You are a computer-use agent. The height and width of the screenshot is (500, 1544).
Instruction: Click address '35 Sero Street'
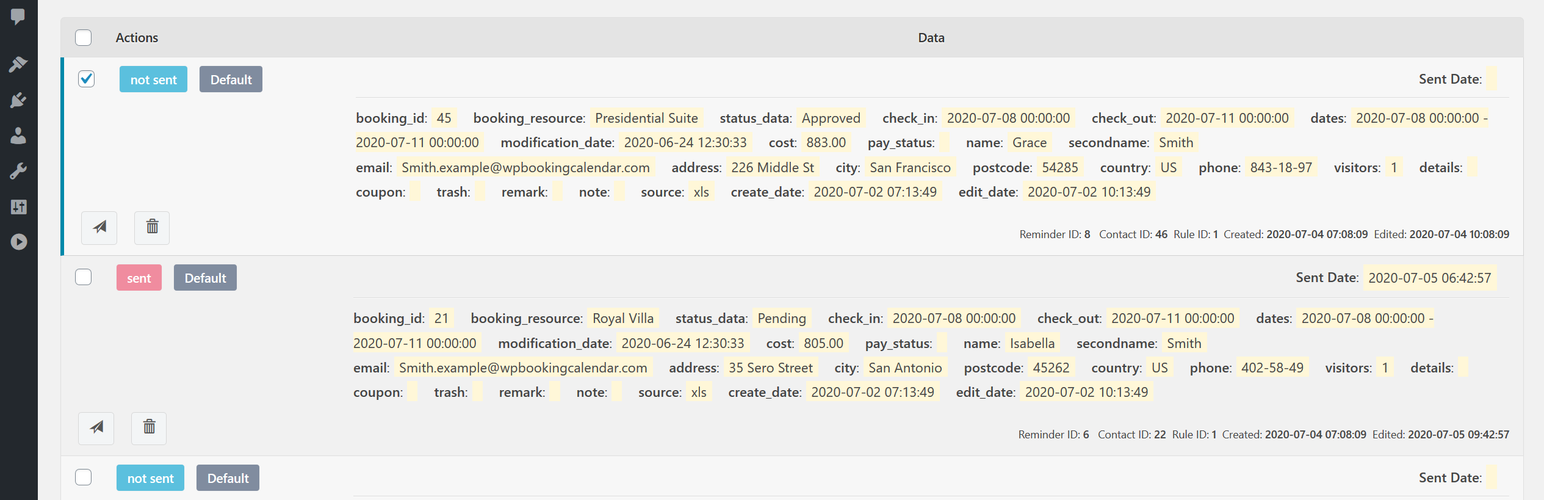coord(771,367)
